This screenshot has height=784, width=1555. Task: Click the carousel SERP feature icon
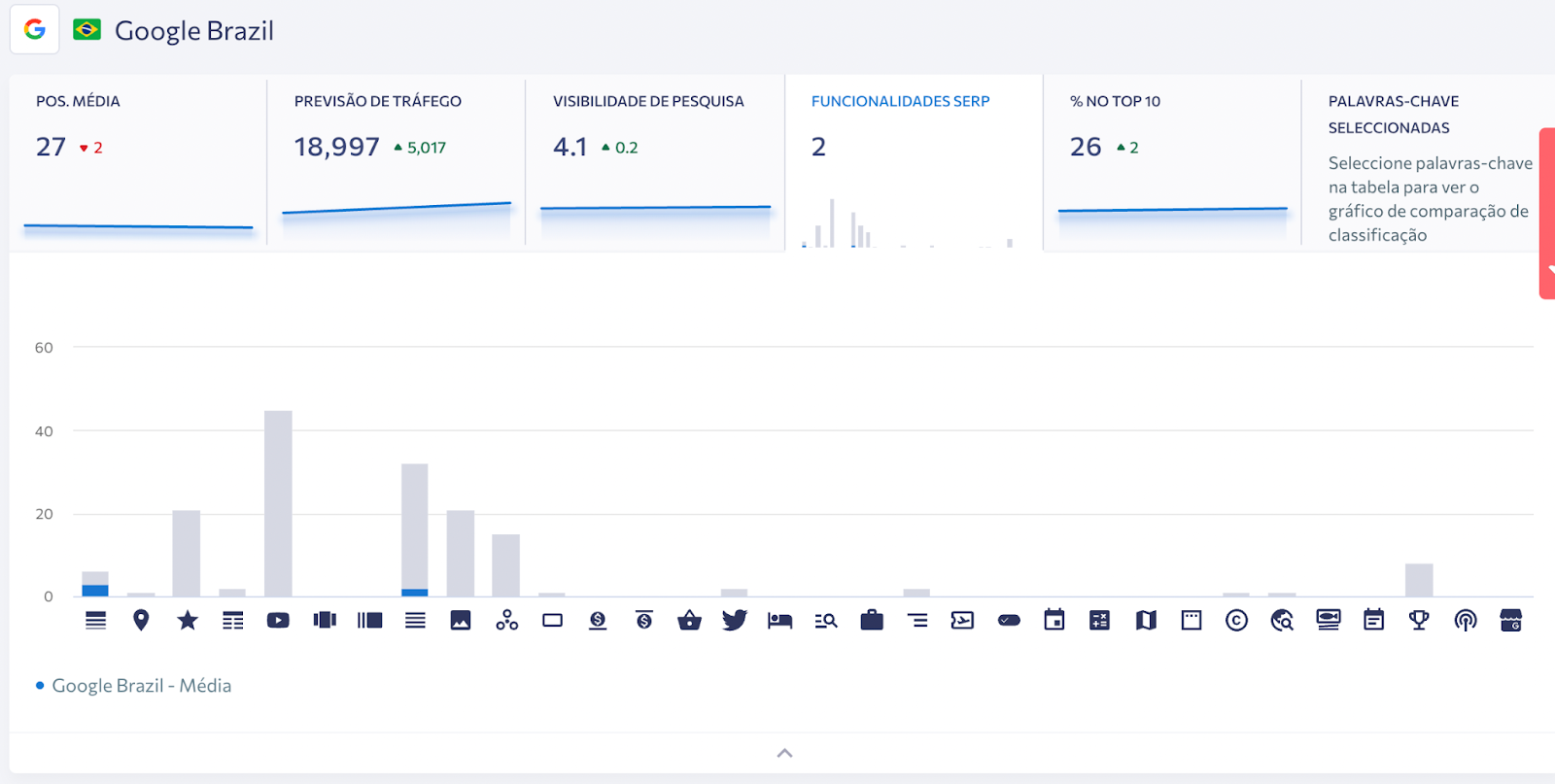325,620
